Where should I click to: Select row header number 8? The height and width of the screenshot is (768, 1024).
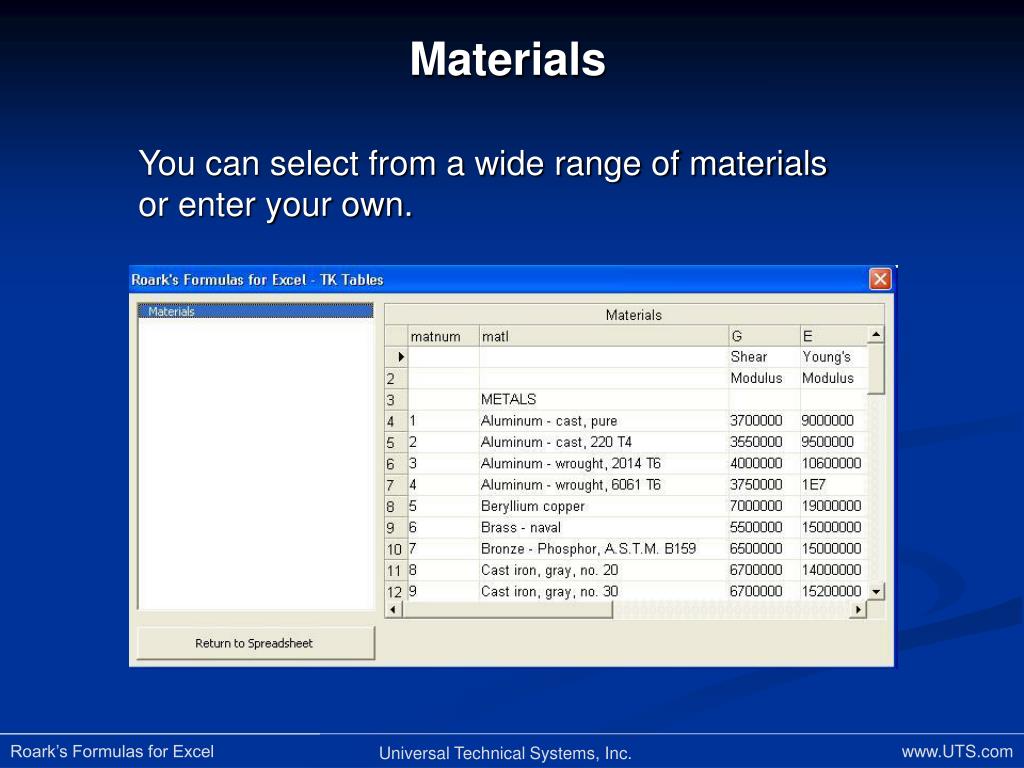tap(396, 506)
